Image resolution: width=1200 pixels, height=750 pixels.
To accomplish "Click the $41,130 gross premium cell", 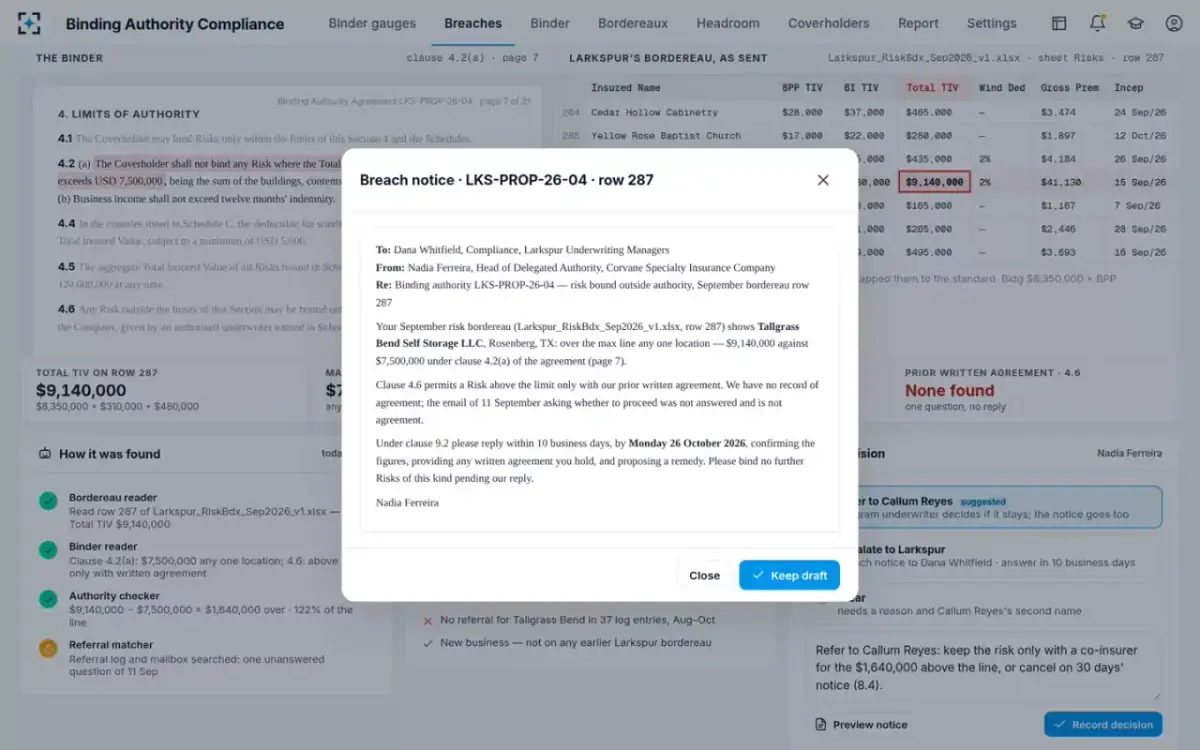I will 1061,182.
